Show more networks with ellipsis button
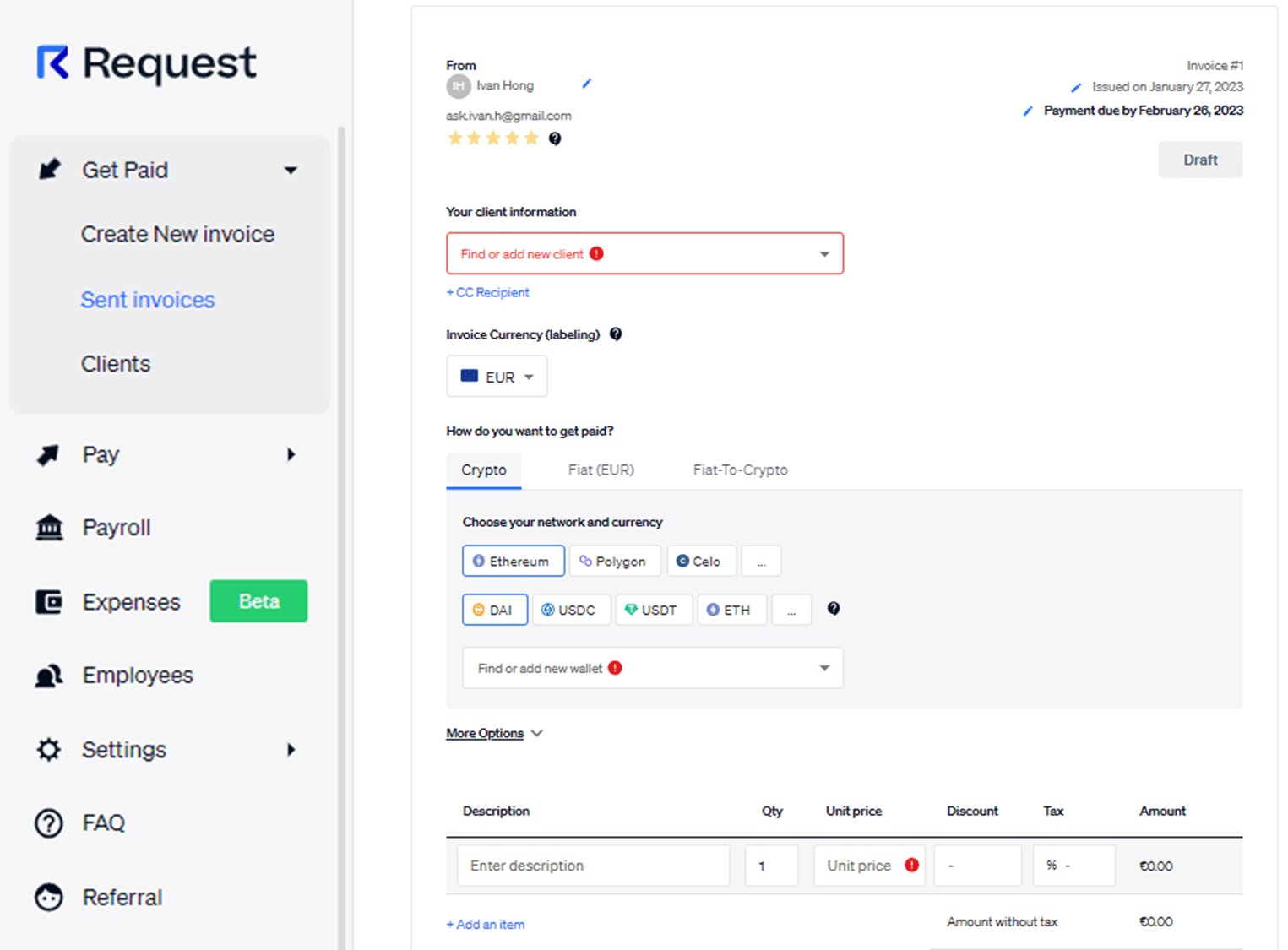The width and height of the screenshot is (1288, 950). pos(762,561)
